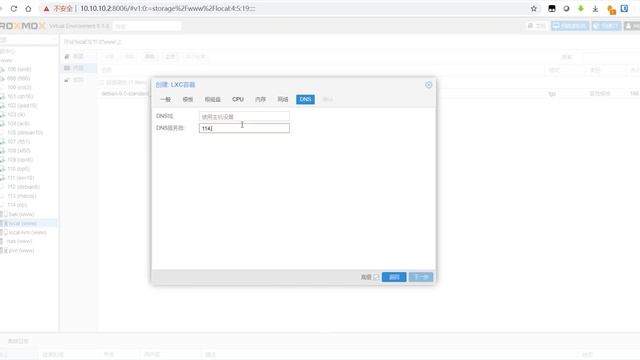The height and width of the screenshot is (360, 640).
Task: Click the Proxmox header search field
Action: tap(147, 26)
